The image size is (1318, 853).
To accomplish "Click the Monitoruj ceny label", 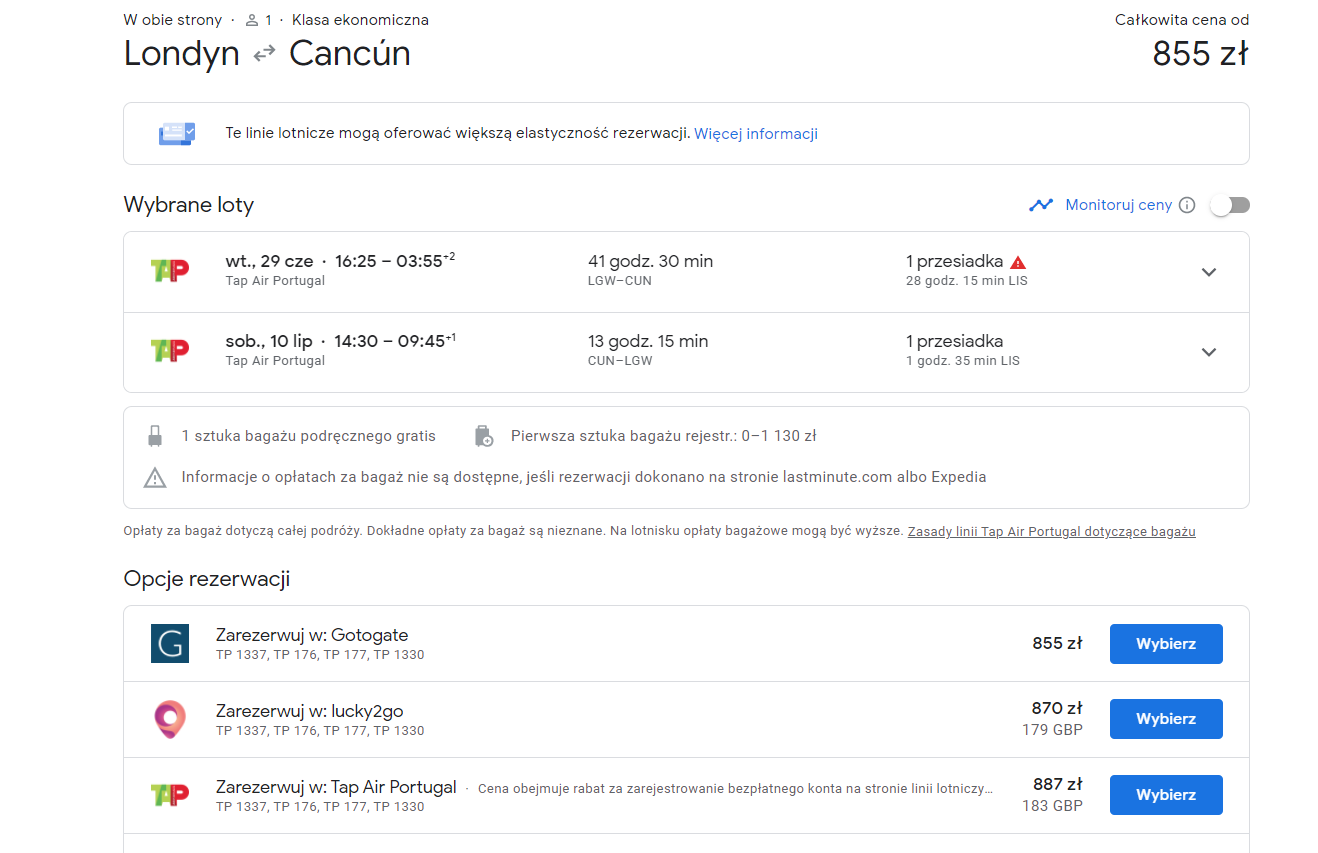I will 1118,205.
